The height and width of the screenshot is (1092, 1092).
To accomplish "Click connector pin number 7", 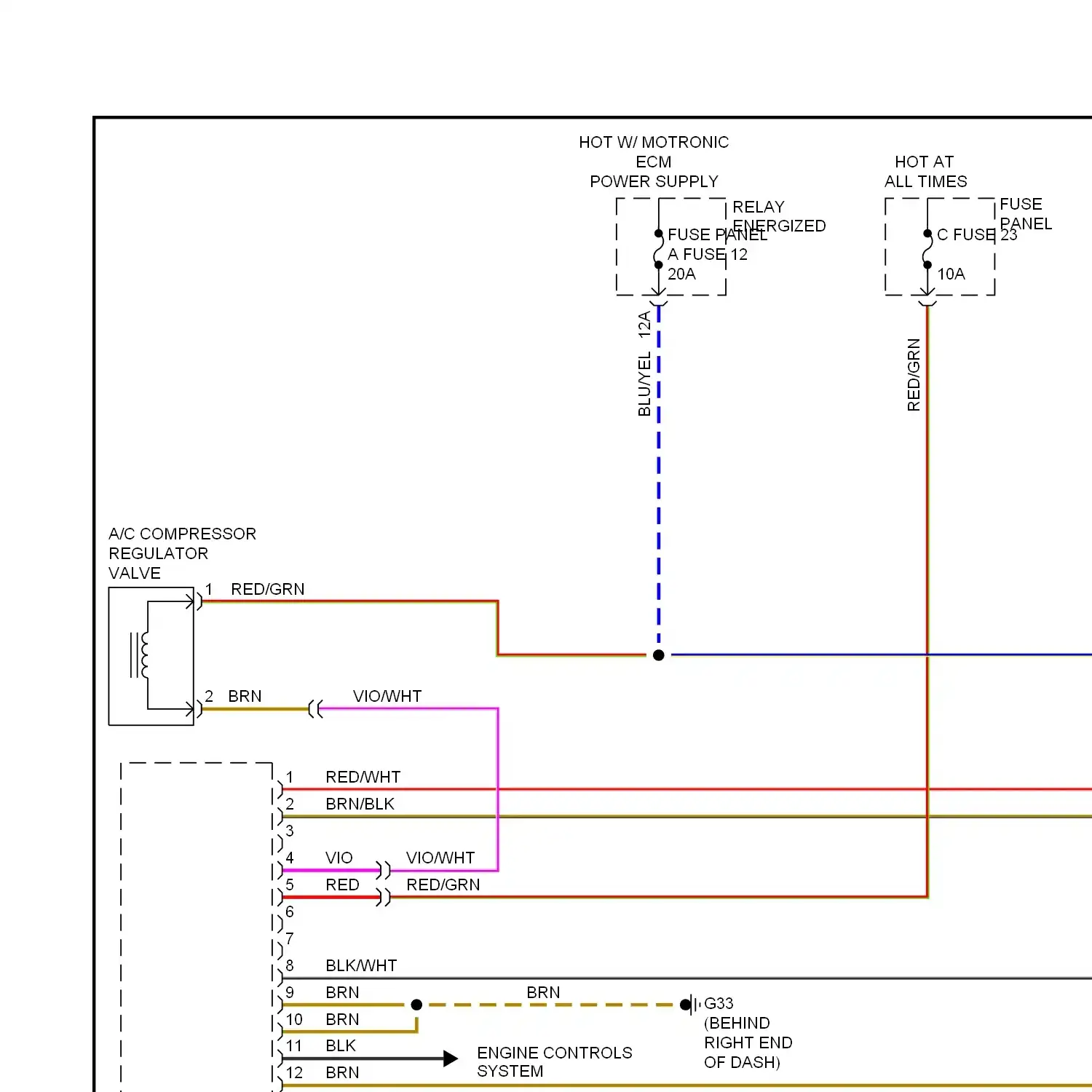I will pyautogui.click(x=290, y=938).
